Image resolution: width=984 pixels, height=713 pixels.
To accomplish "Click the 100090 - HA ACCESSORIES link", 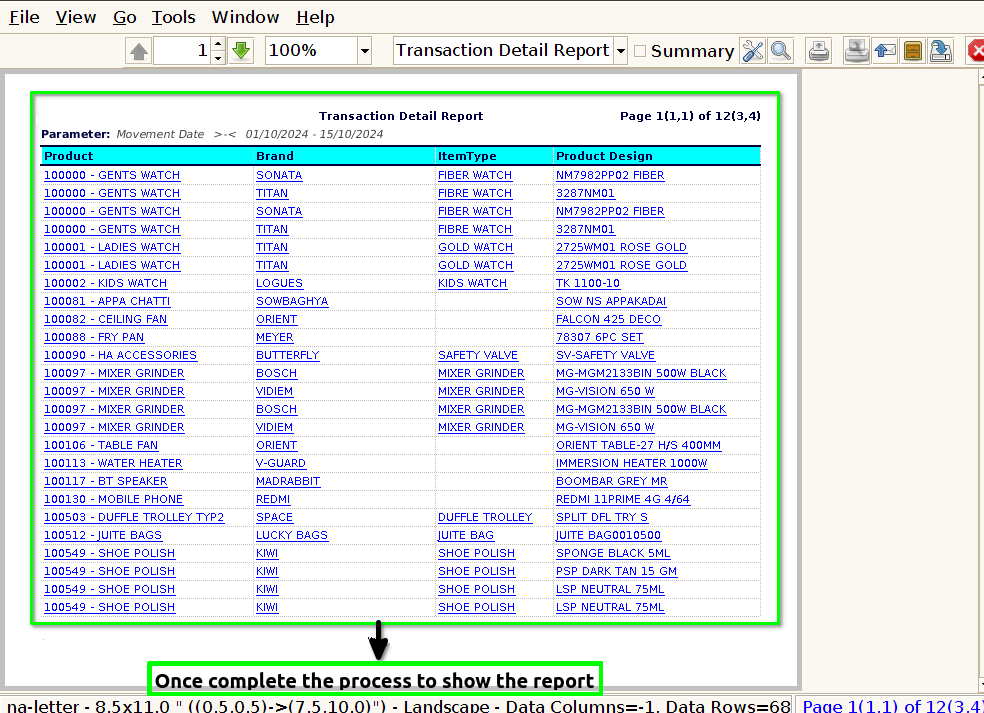I will pyautogui.click(x=120, y=355).
